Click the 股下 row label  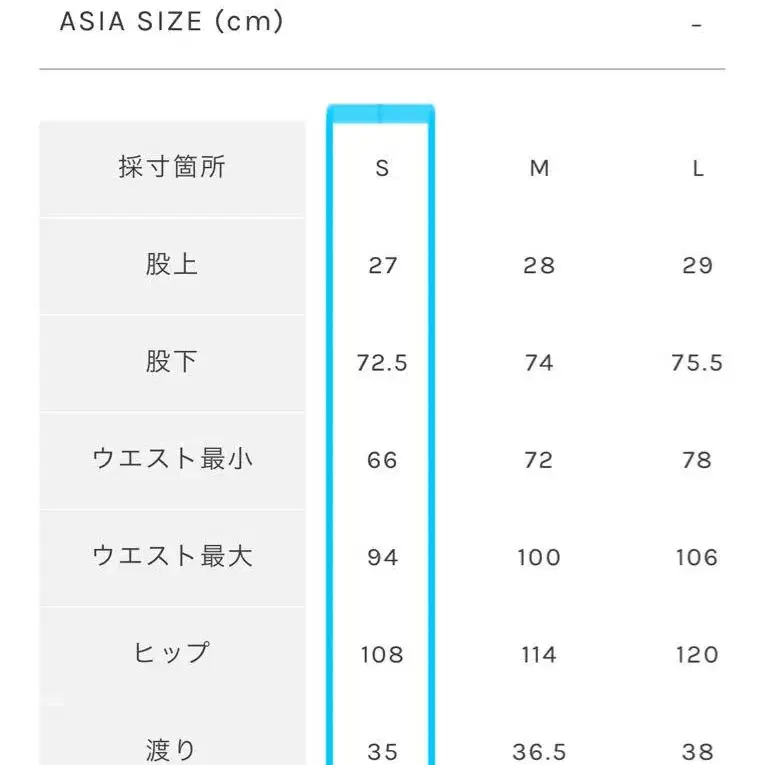[172, 362]
